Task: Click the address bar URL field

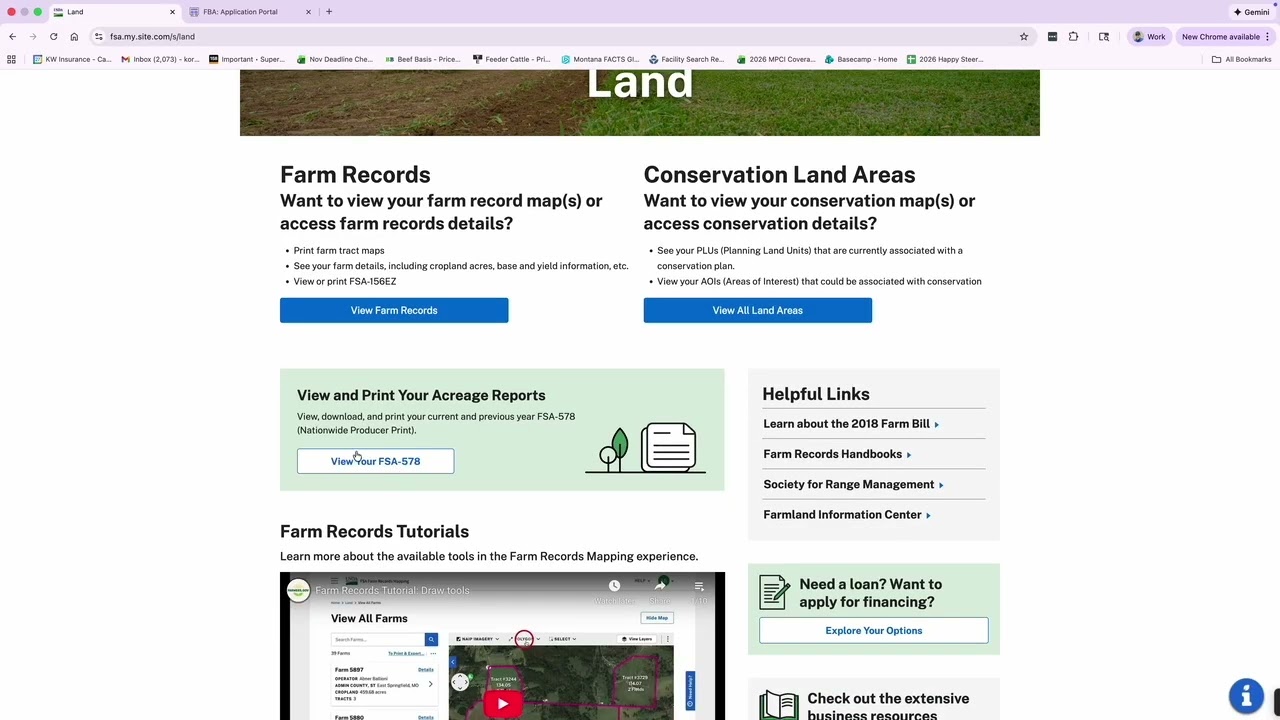Action: [x=560, y=37]
